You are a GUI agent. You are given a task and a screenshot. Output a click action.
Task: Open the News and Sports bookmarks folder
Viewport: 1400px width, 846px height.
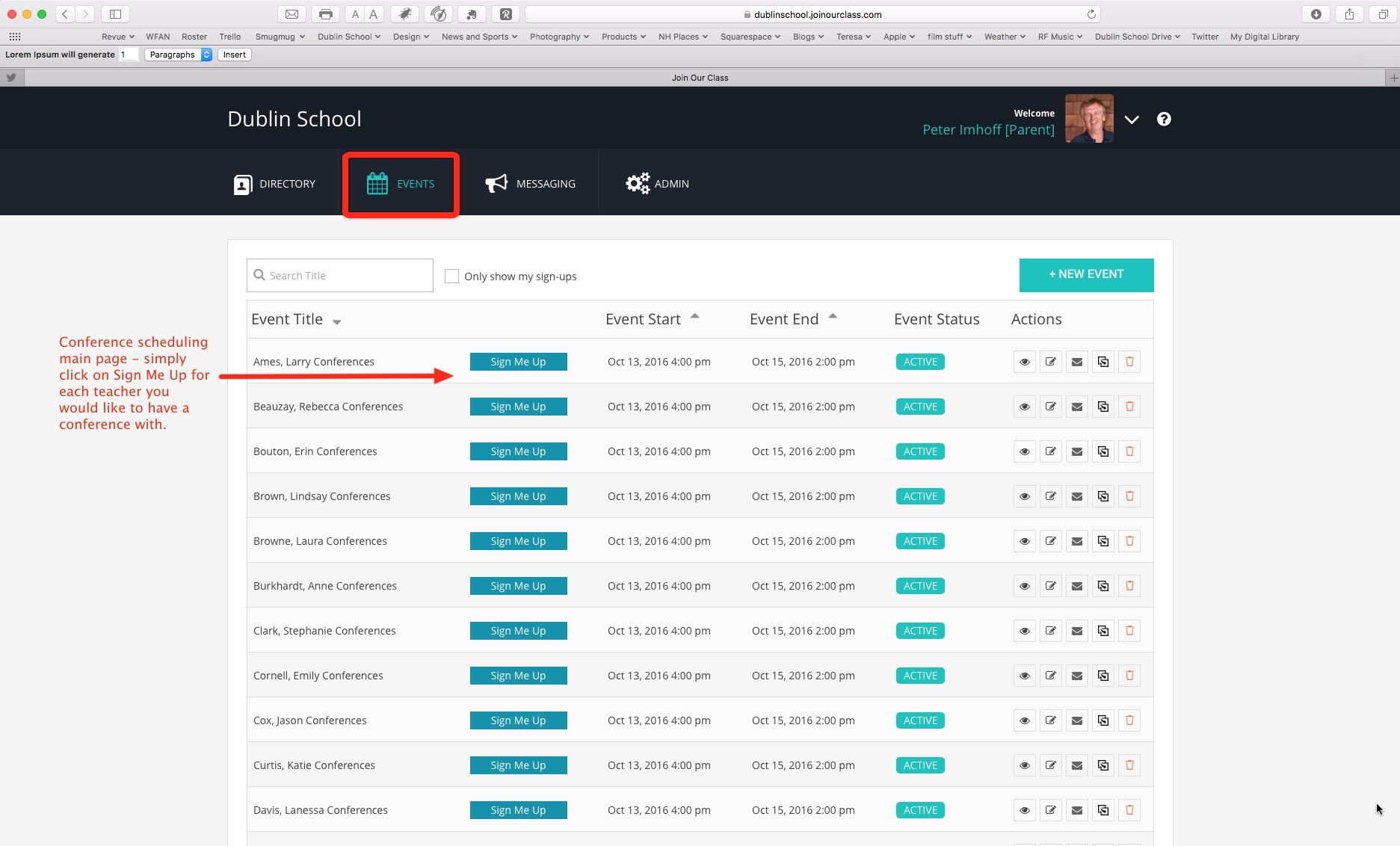click(x=479, y=37)
